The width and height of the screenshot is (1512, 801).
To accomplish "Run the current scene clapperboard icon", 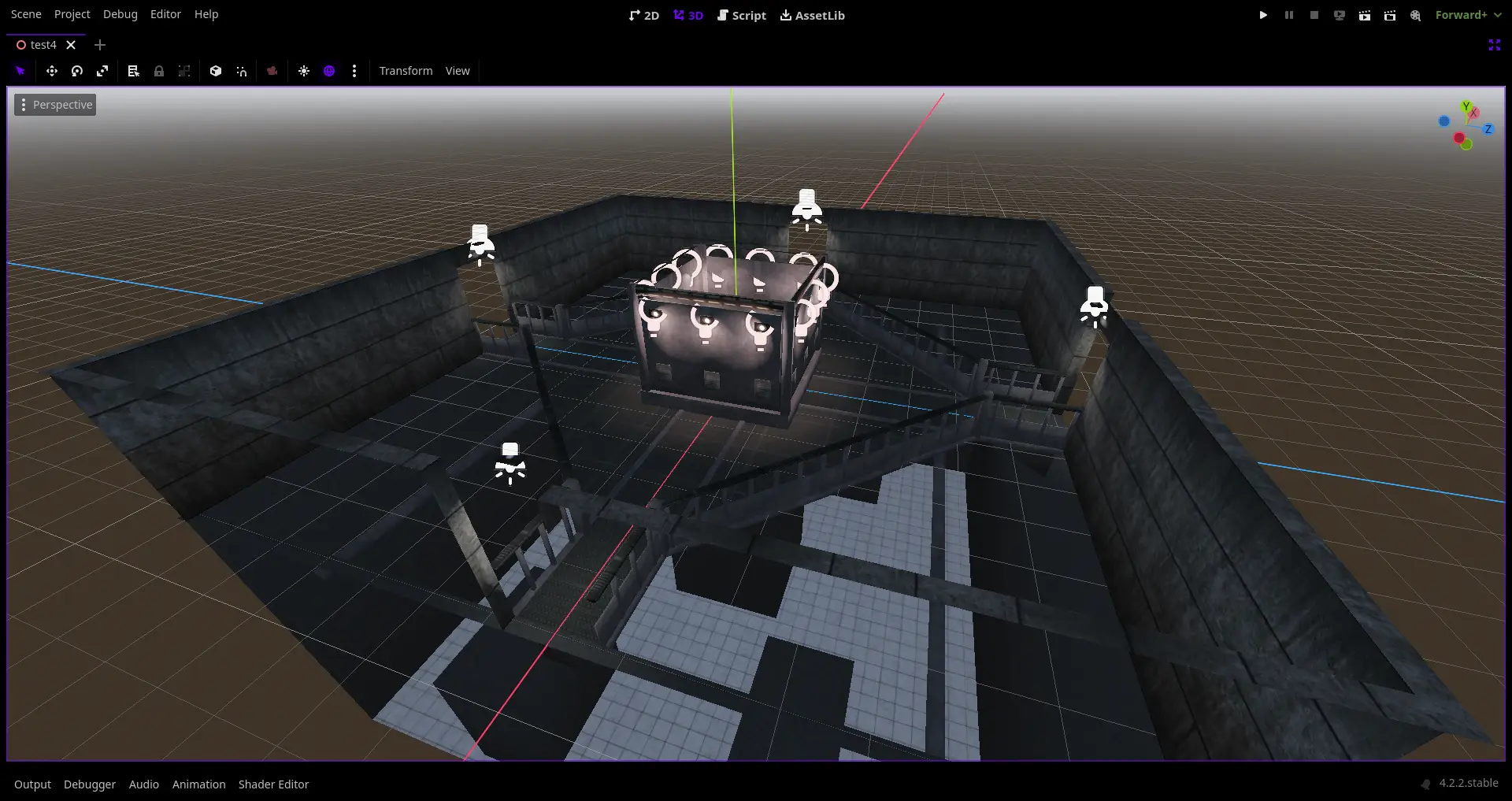I will pyautogui.click(x=1365, y=15).
